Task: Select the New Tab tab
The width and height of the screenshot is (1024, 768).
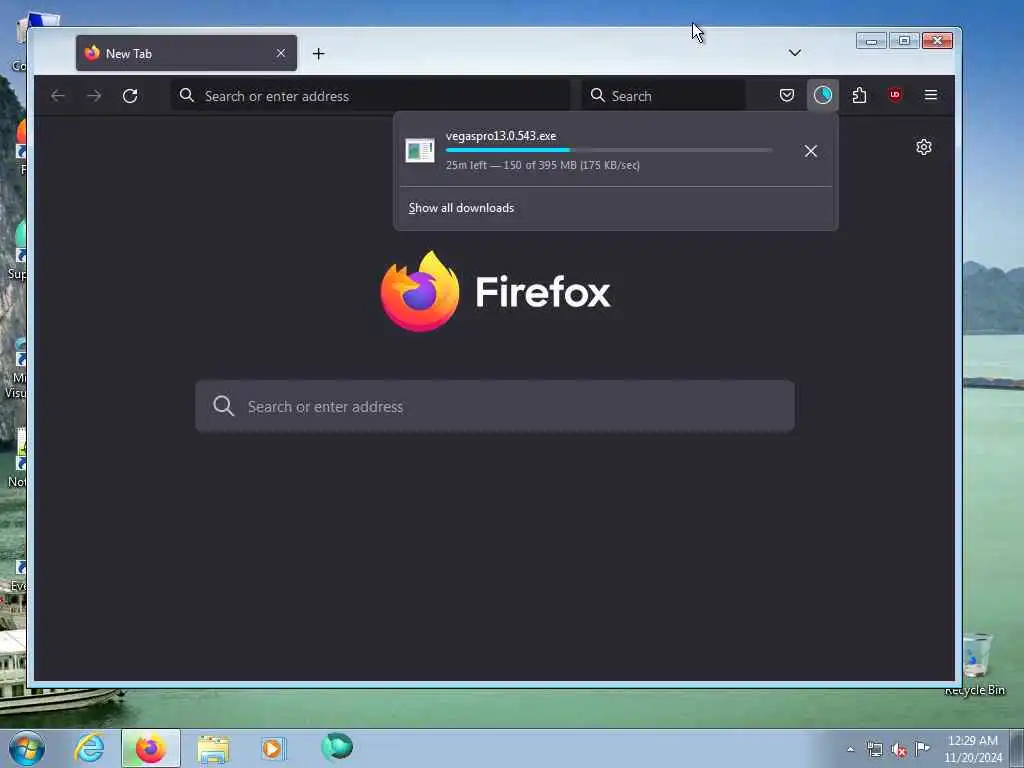Action: click(x=186, y=54)
